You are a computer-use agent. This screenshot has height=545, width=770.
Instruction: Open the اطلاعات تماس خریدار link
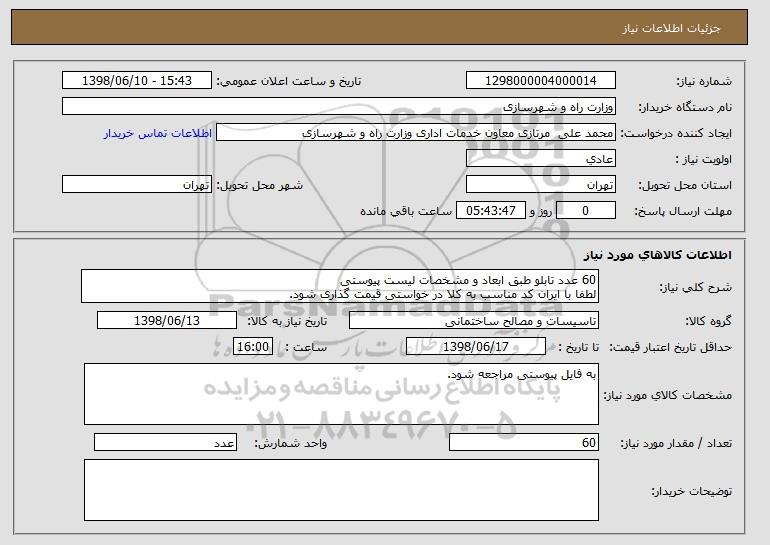158,133
